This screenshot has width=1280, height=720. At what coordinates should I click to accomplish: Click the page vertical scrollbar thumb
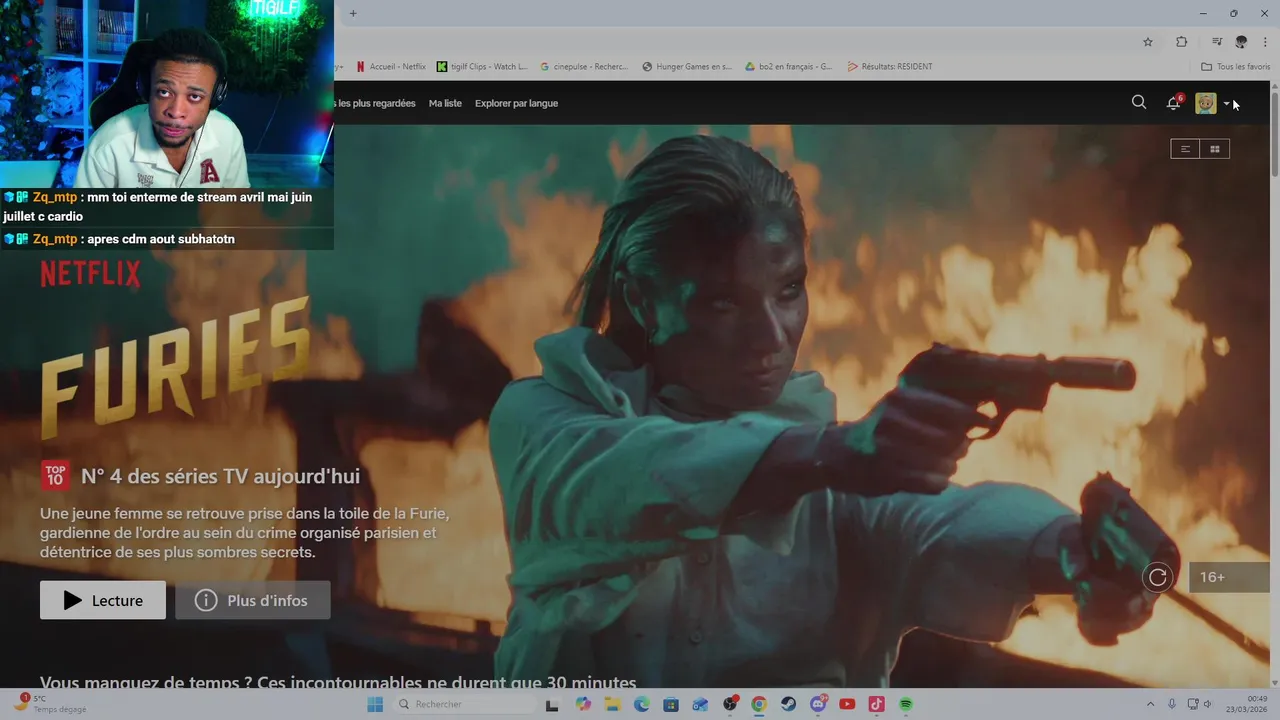coord(1274,135)
